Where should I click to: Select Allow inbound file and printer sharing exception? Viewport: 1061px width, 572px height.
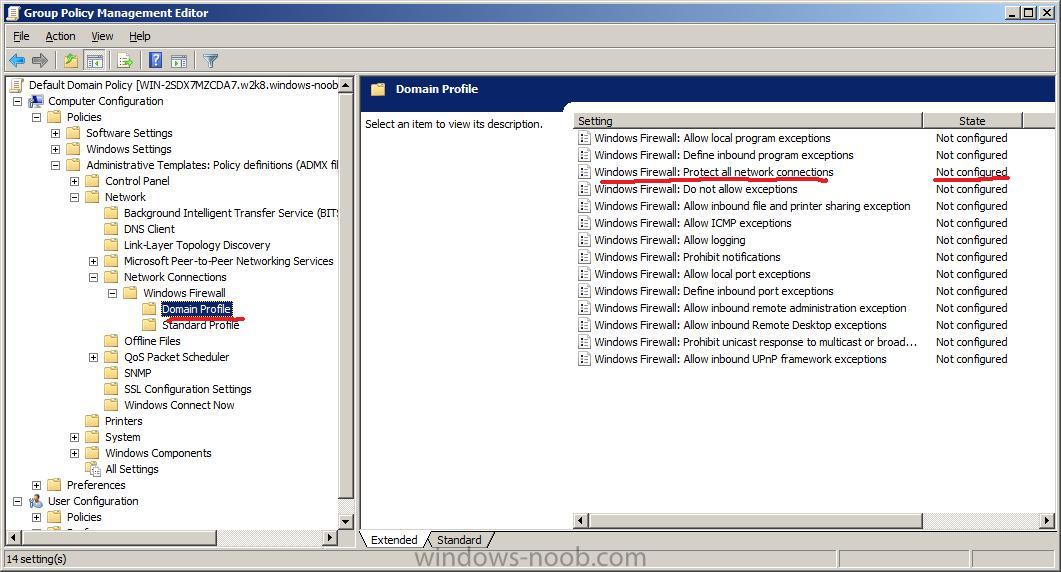coord(752,206)
